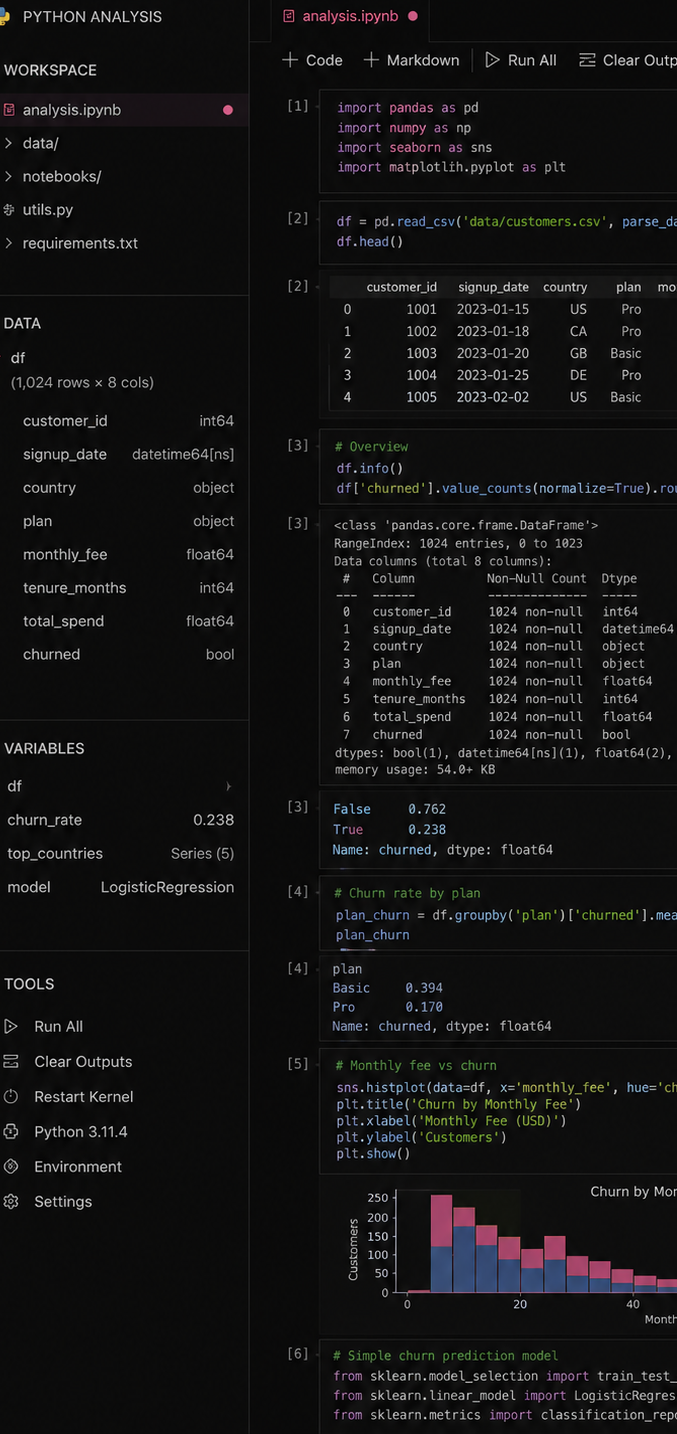Click into Overview code cell [3]
Image resolution: width=677 pixels, height=1434 pixels.
[498, 468]
